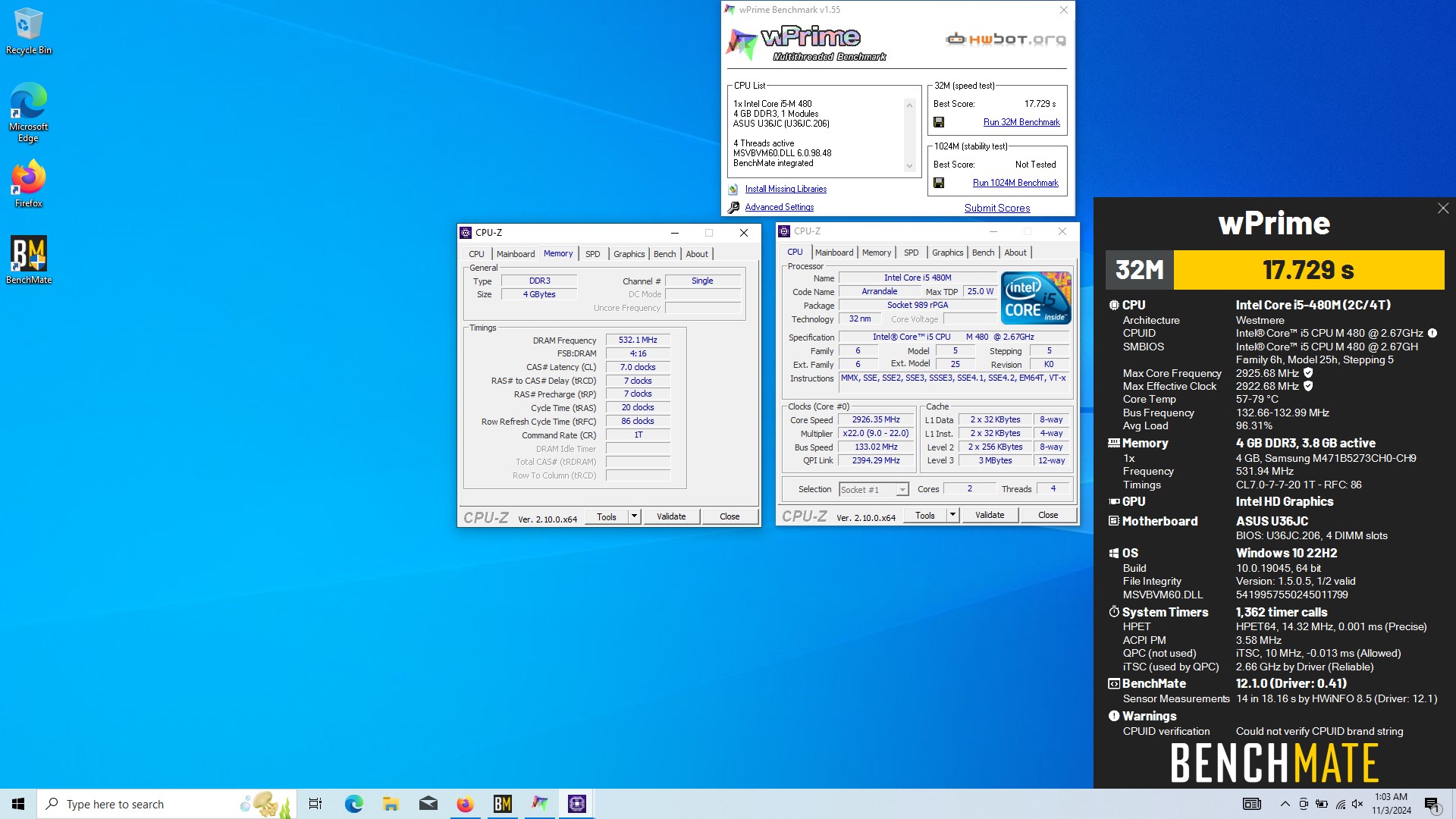Click the Tools button in Memory CPU-Z window

[607, 516]
